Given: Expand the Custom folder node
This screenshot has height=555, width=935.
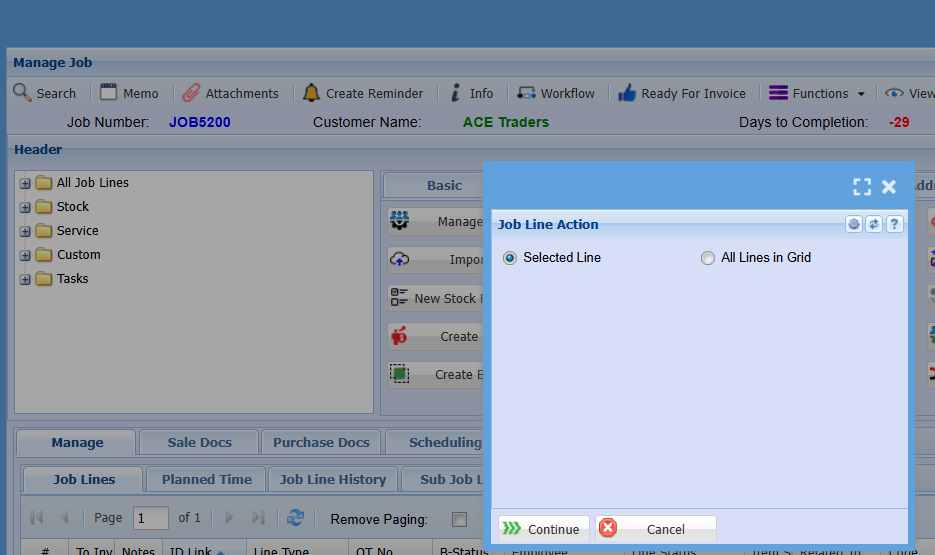Looking at the screenshot, I should point(25,255).
